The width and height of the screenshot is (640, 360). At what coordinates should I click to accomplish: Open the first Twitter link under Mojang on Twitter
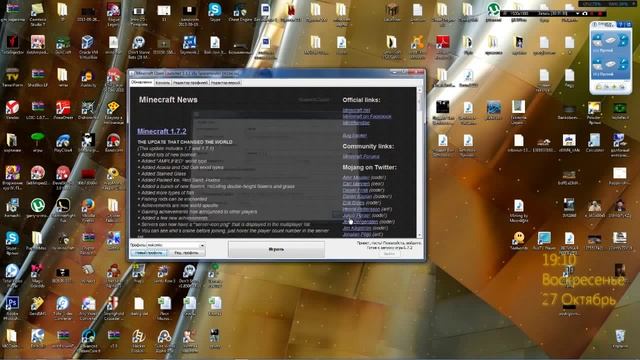(x=356, y=178)
